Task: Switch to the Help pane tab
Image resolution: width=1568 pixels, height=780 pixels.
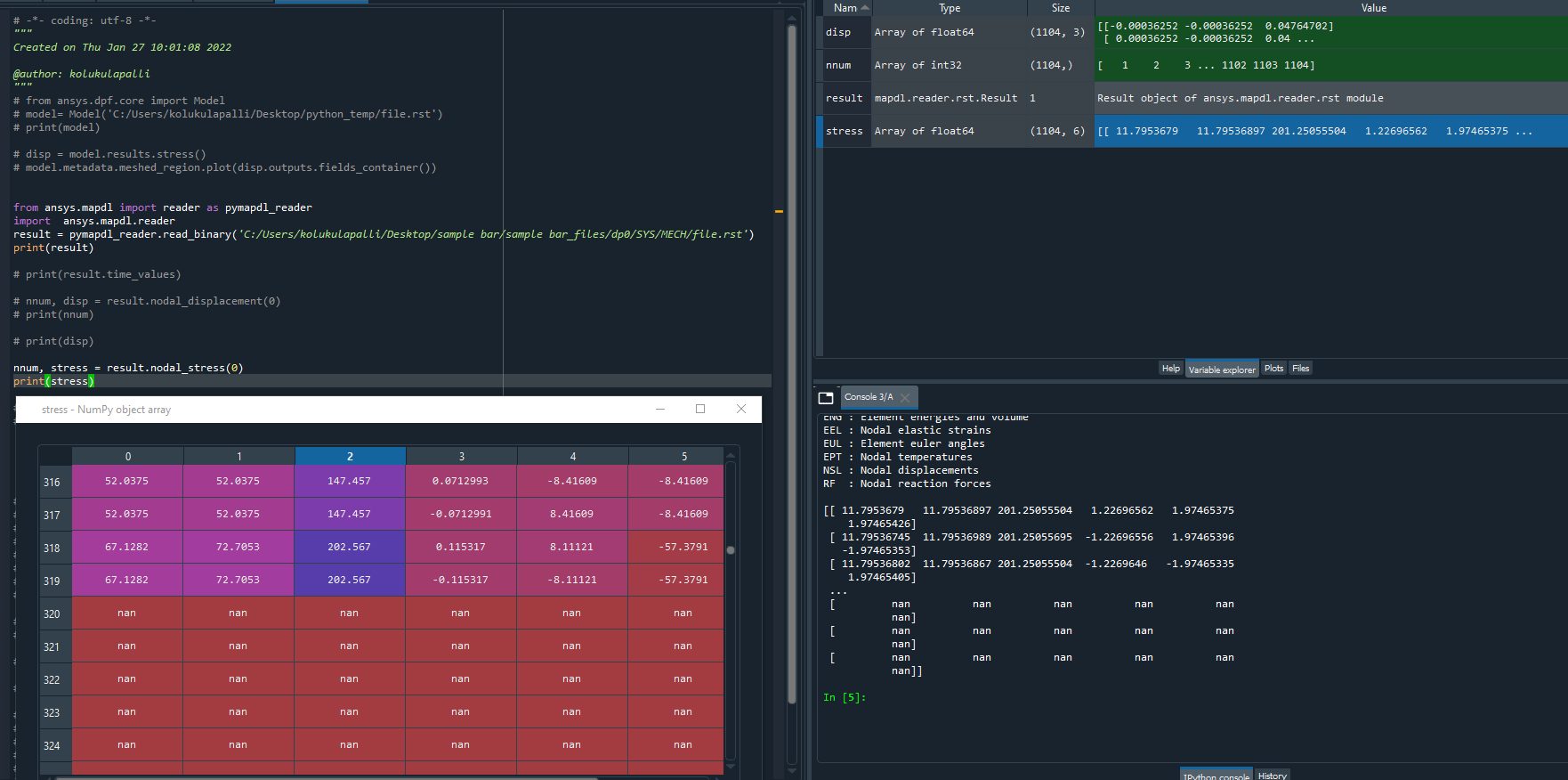Action: 1171,369
